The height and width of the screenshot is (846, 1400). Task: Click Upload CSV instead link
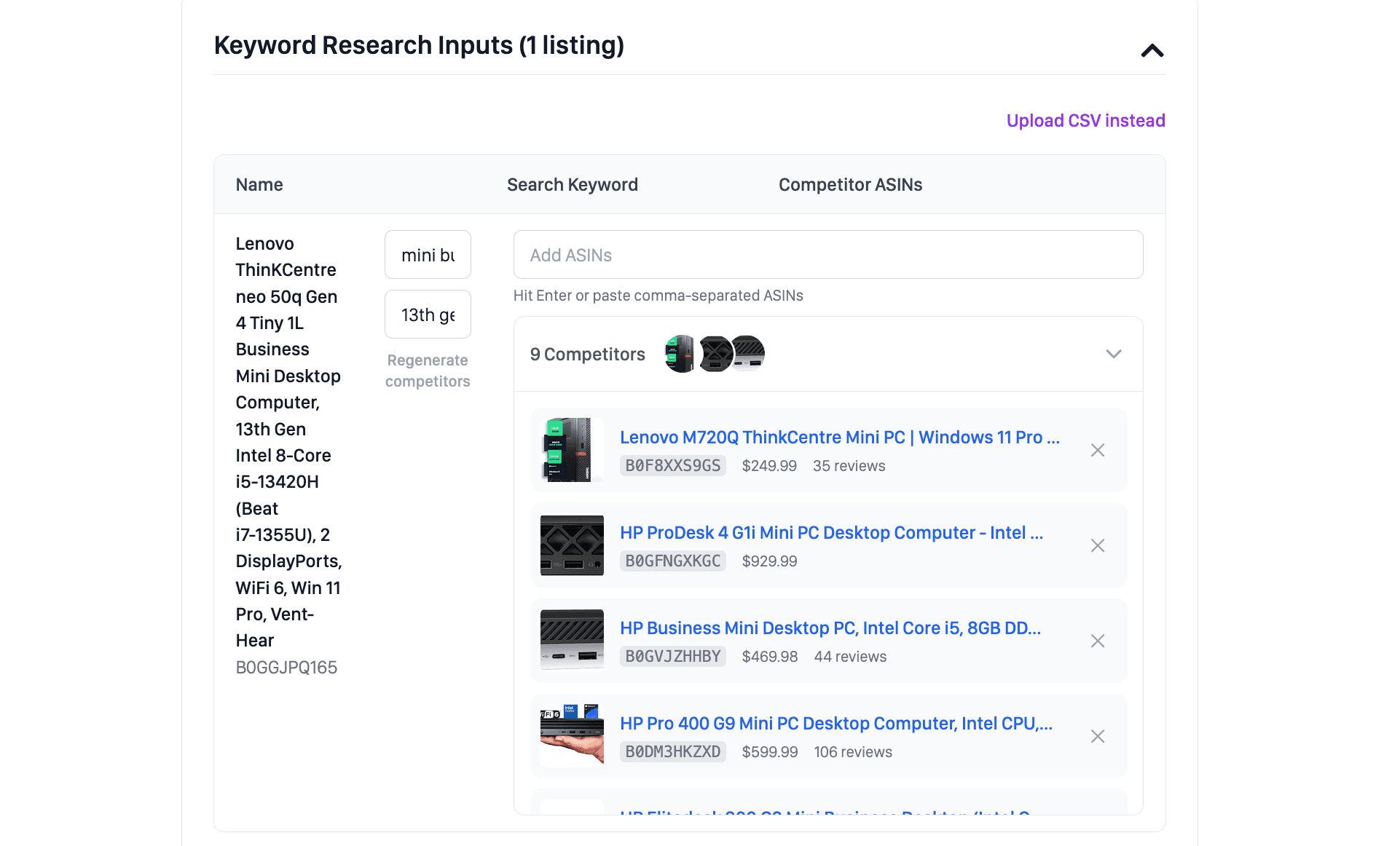tap(1085, 120)
